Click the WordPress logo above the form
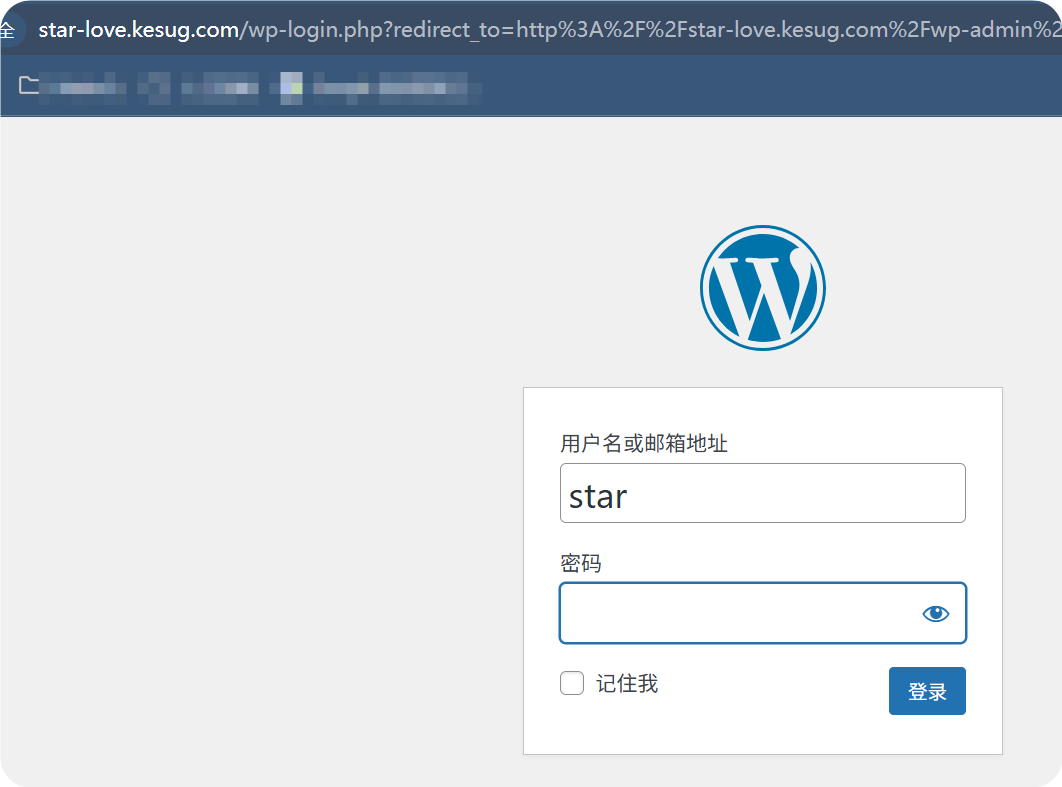This screenshot has width=1062, height=787. point(762,287)
